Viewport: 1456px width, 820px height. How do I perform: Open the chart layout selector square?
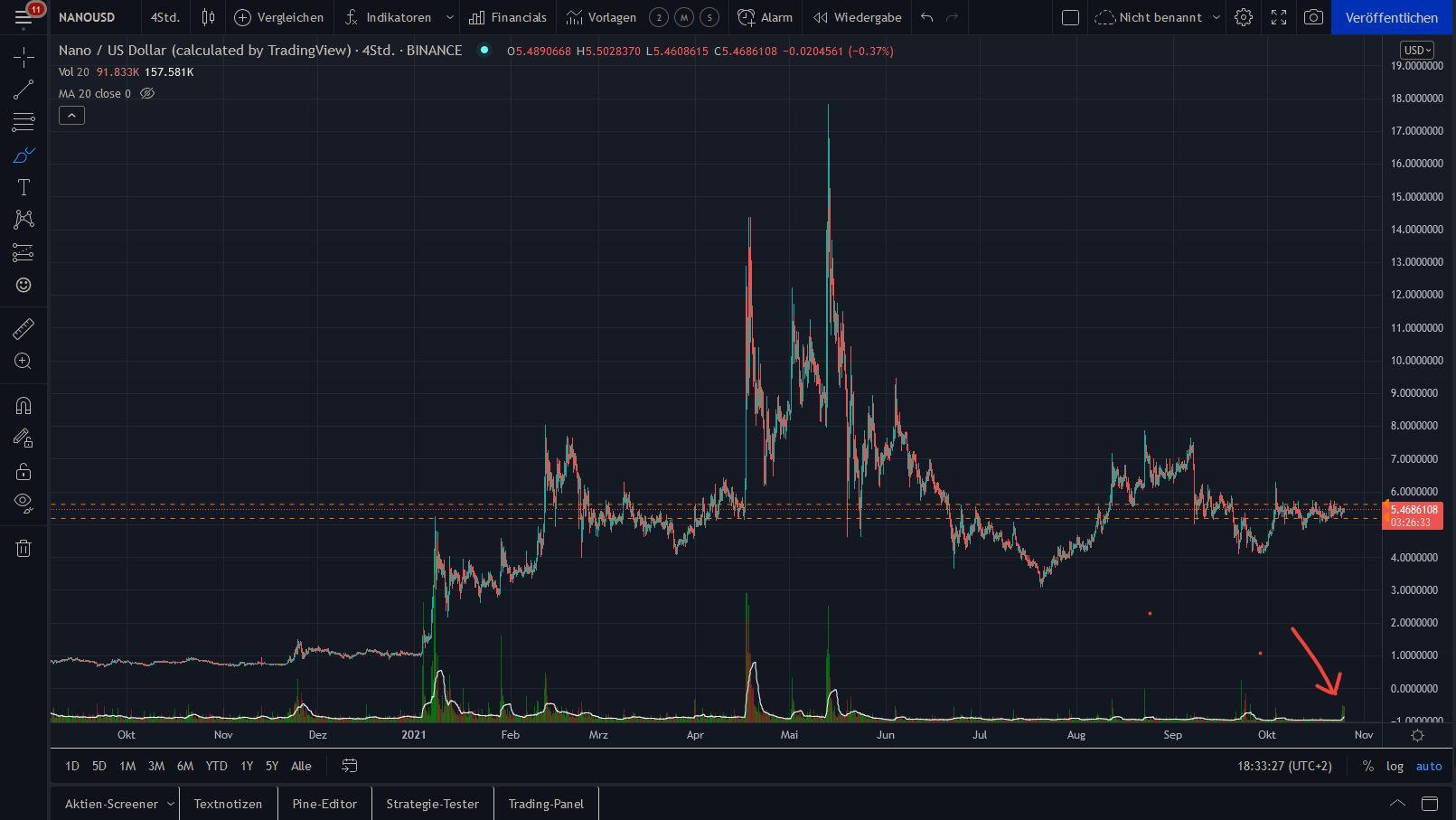pos(1070,17)
